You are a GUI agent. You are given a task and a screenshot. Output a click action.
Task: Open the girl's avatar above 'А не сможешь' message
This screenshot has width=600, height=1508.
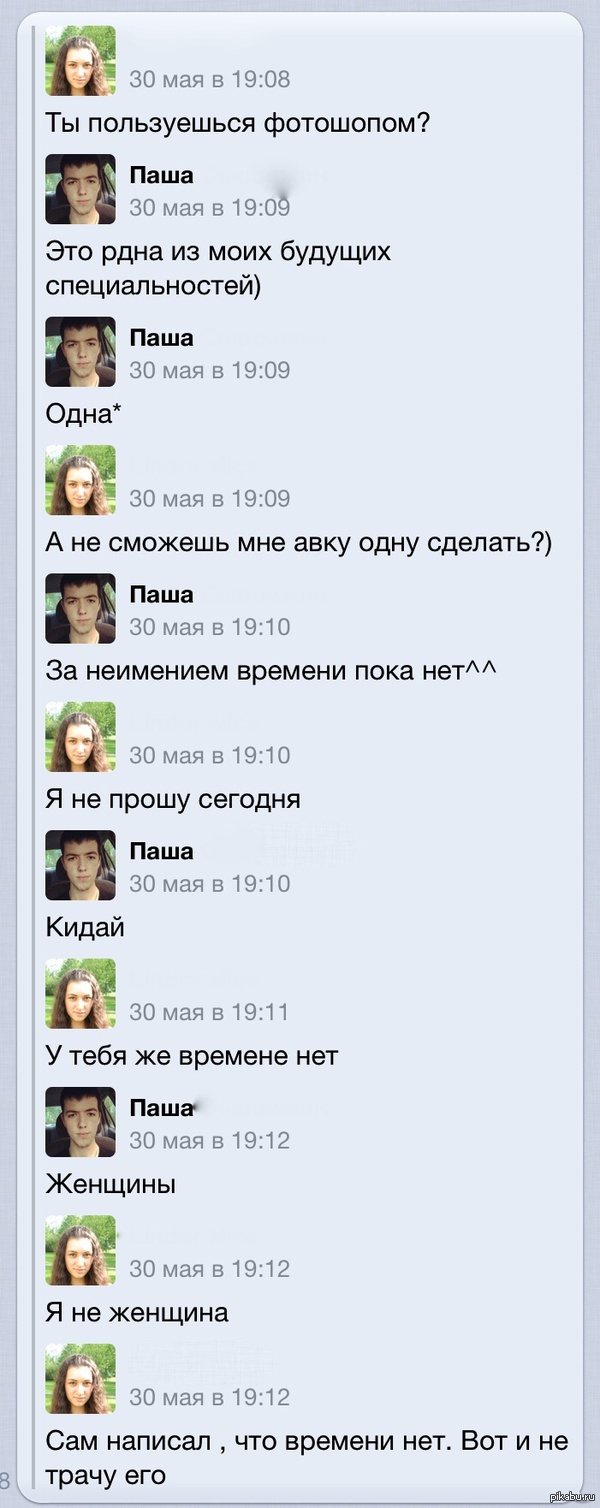(80, 480)
